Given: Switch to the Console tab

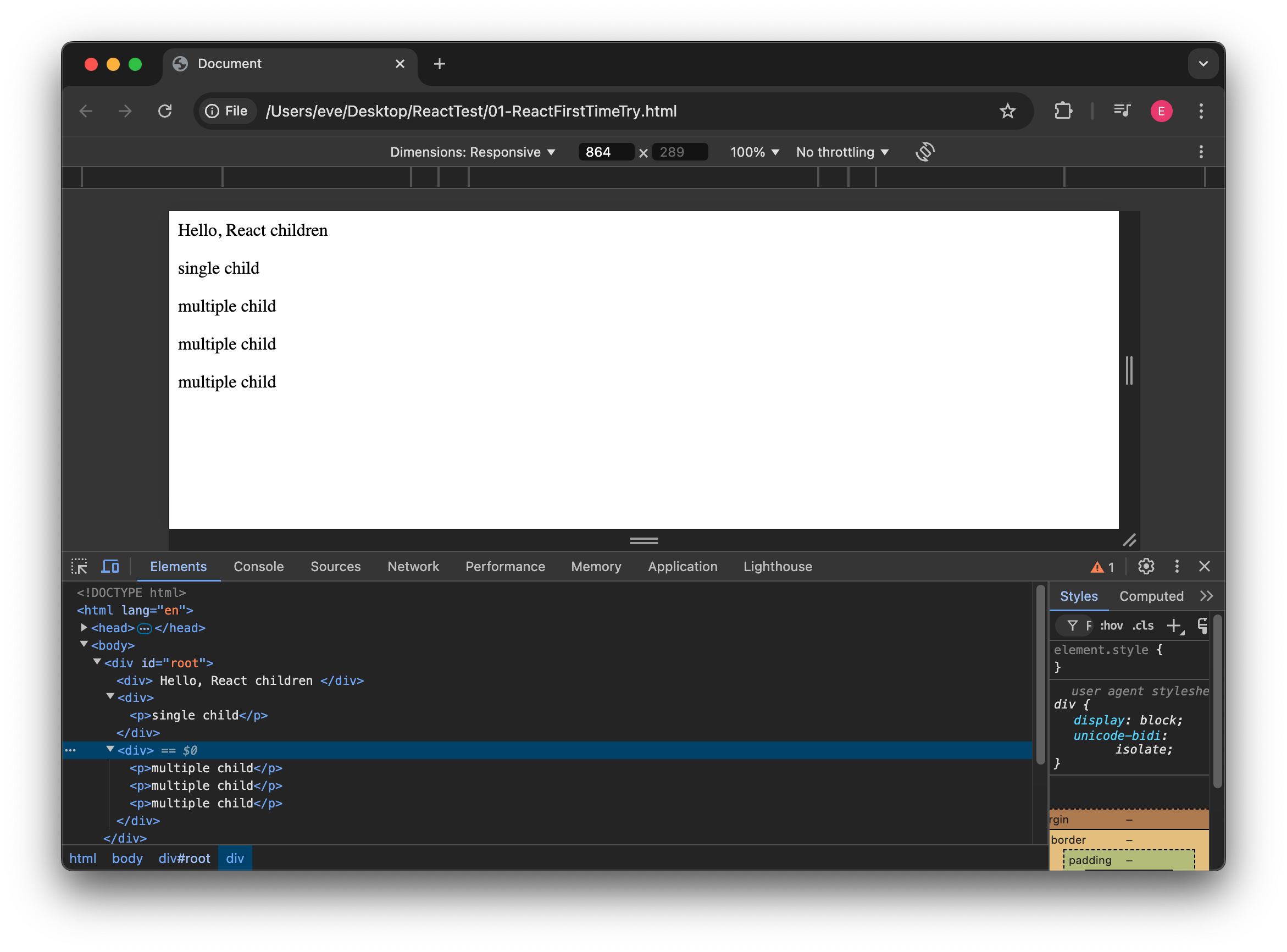Looking at the screenshot, I should point(258,567).
